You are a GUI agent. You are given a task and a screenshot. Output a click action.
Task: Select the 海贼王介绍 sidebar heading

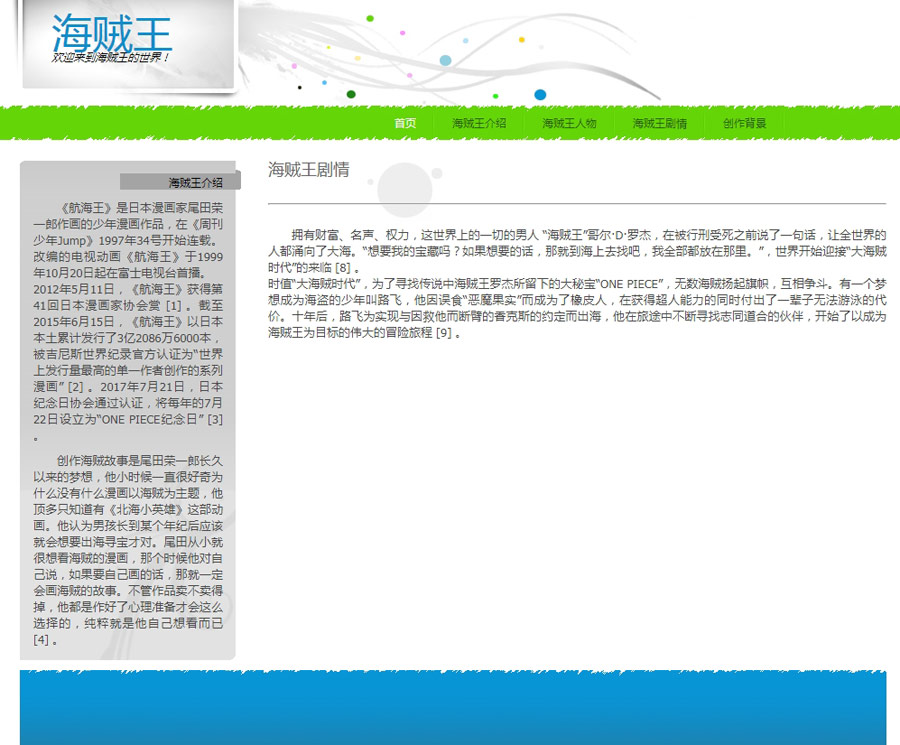coord(195,183)
